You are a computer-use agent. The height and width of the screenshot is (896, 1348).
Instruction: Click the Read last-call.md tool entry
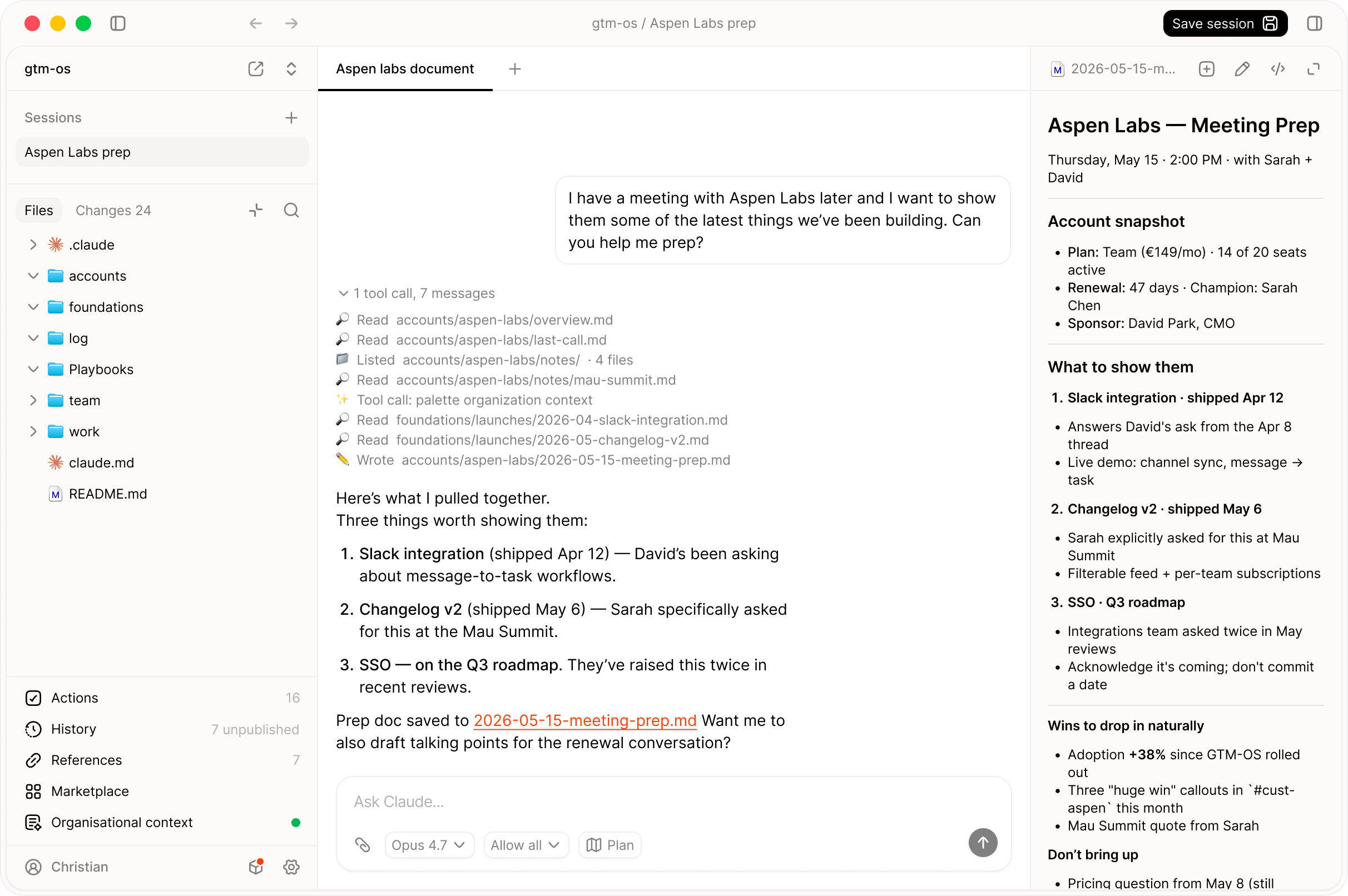(x=471, y=340)
